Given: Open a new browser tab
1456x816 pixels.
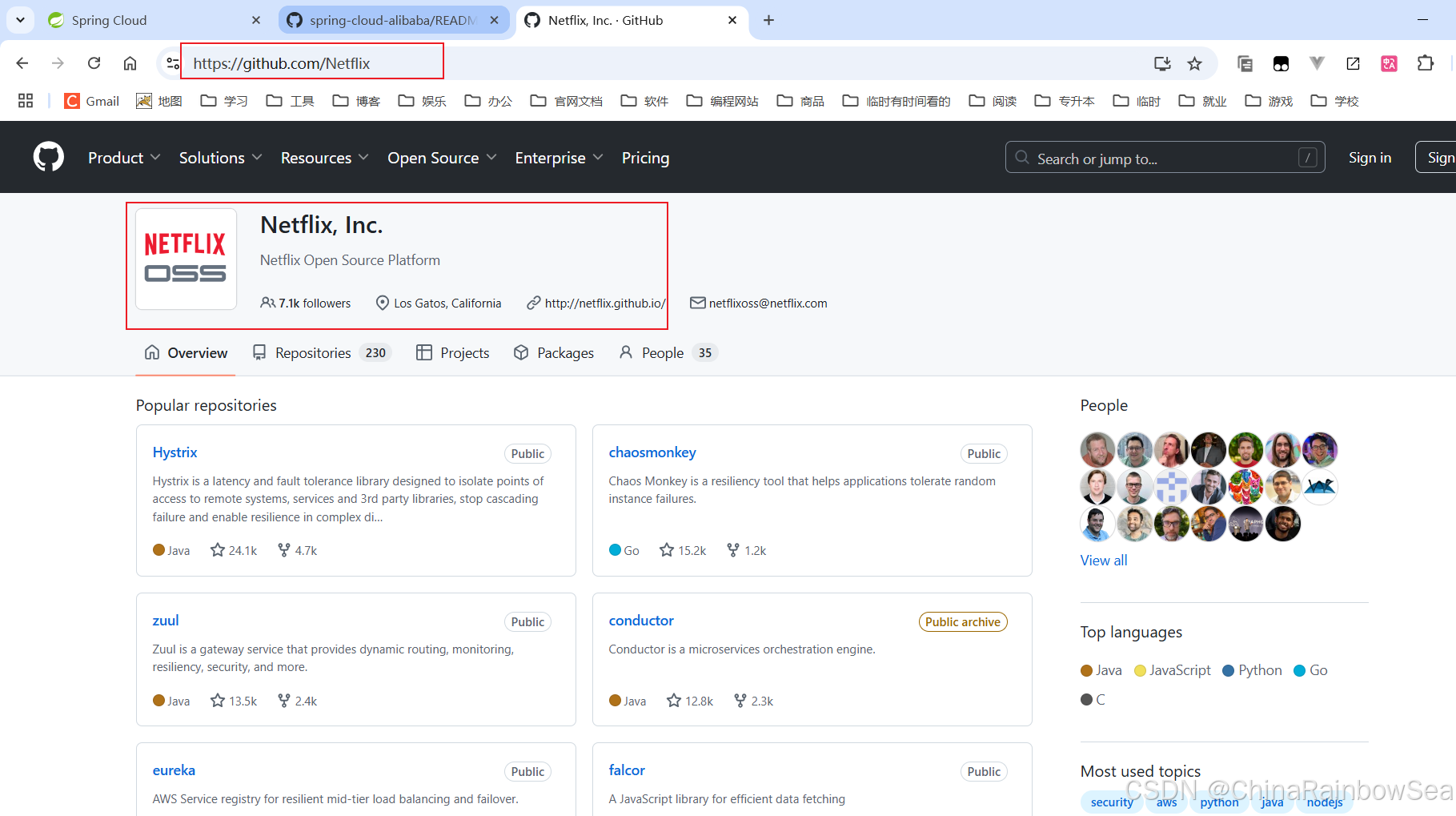Looking at the screenshot, I should pyautogui.click(x=768, y=20).
